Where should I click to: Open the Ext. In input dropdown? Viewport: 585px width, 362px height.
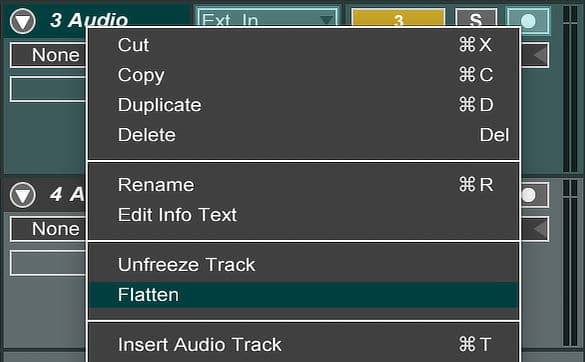click(x=268, y=18)
